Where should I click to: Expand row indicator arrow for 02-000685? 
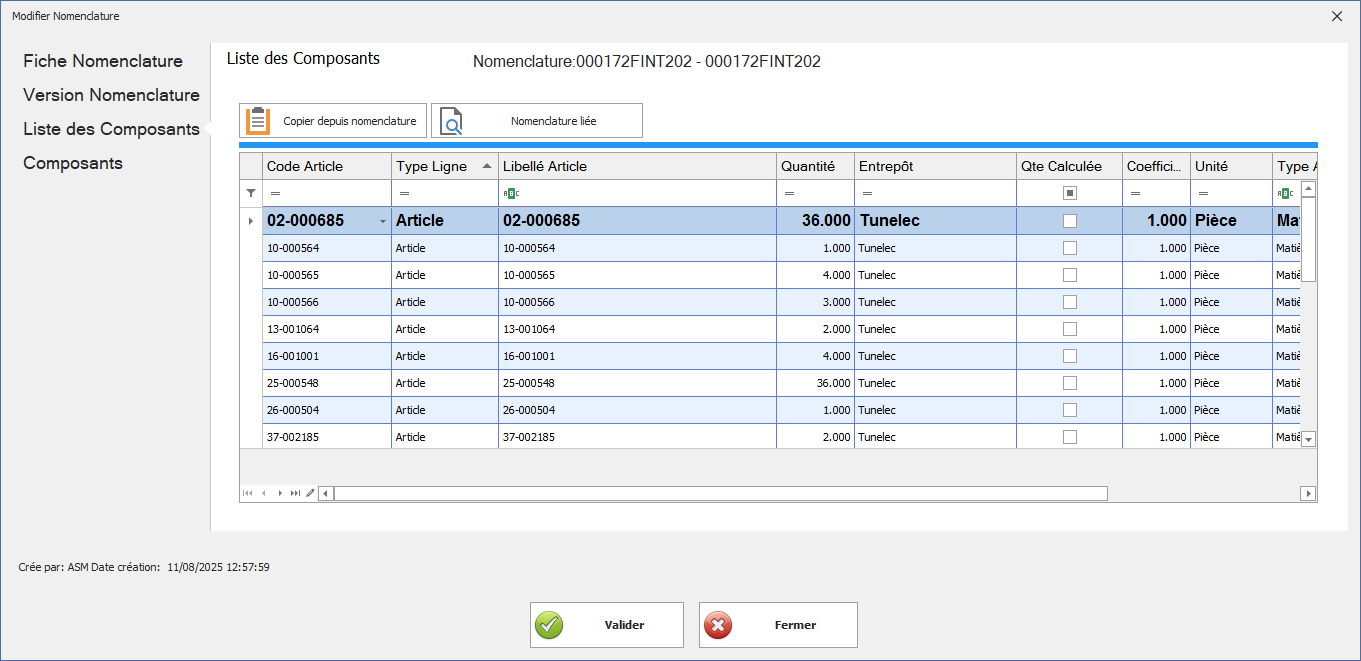251,221
